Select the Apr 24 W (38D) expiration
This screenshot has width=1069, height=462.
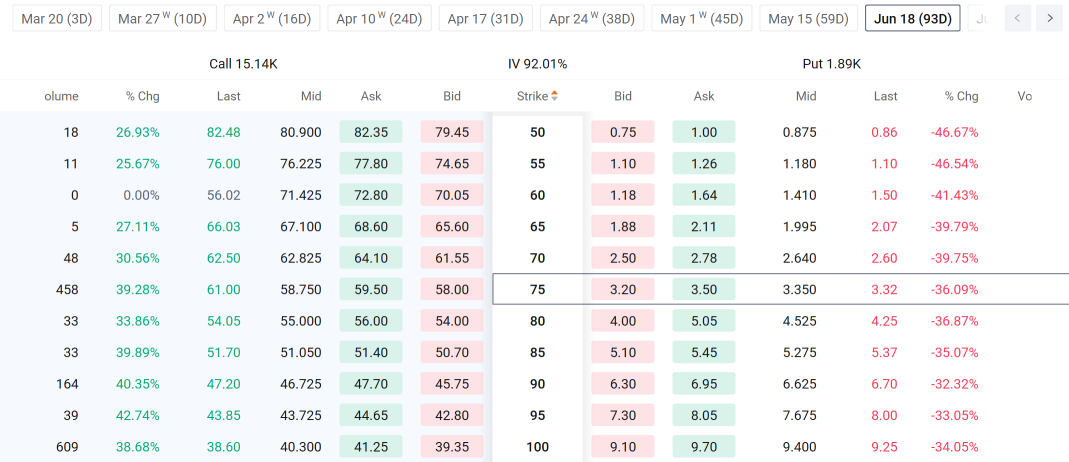(592, 18)
